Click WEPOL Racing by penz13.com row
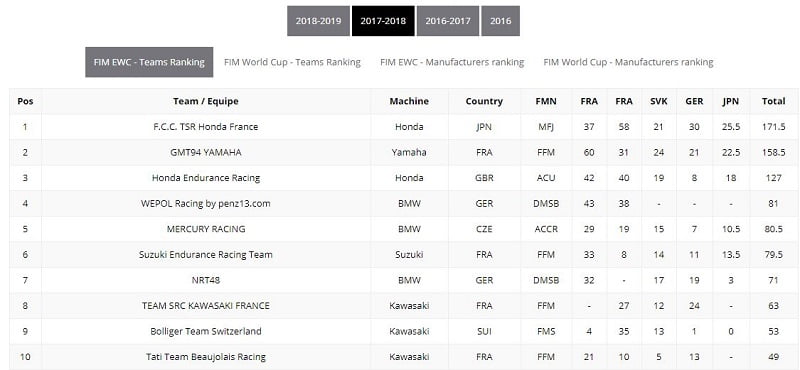Screen dimensions: 800x370 tap(404, 203)
